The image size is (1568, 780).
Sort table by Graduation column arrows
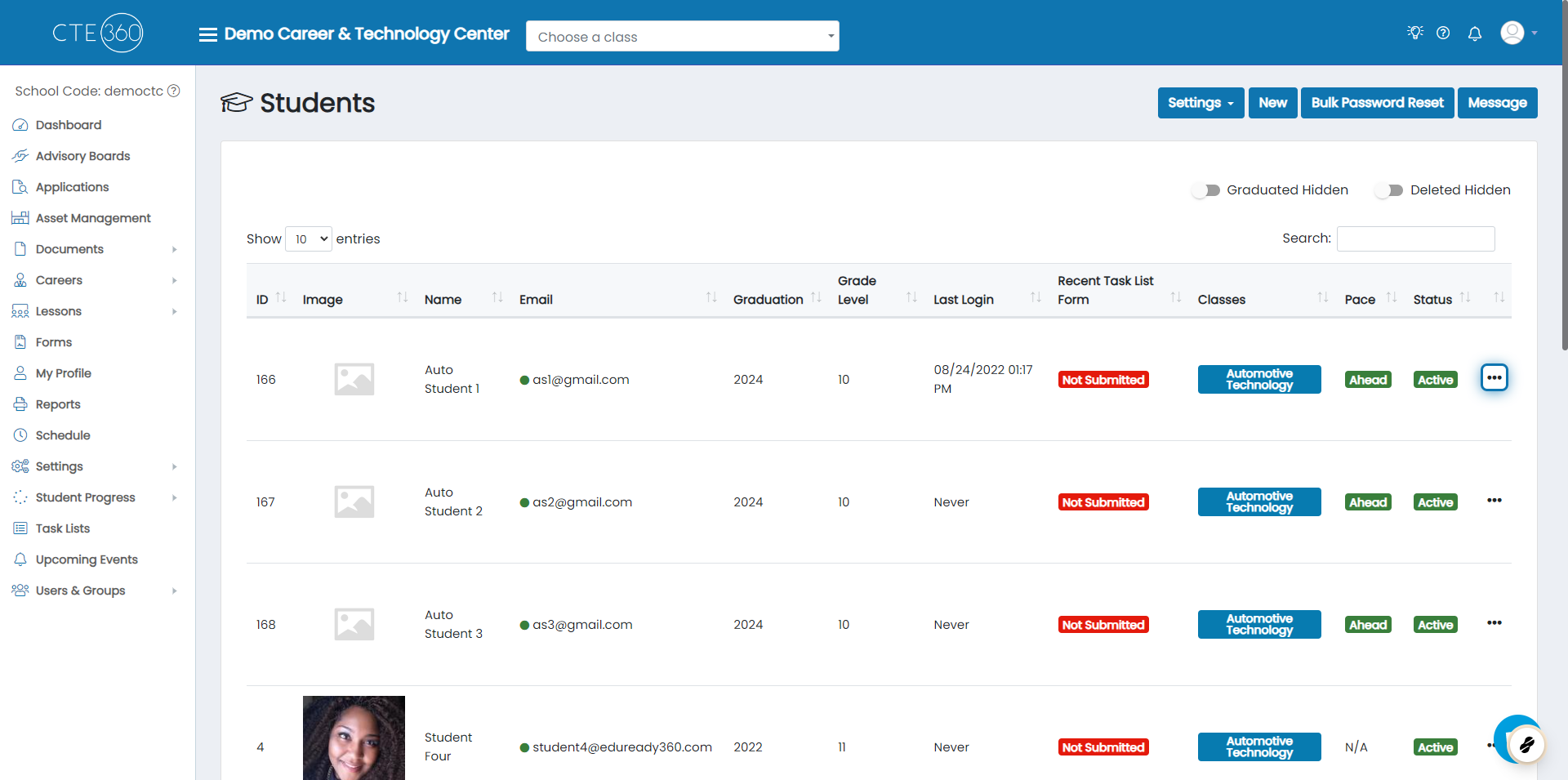click(x=816, y=297)
